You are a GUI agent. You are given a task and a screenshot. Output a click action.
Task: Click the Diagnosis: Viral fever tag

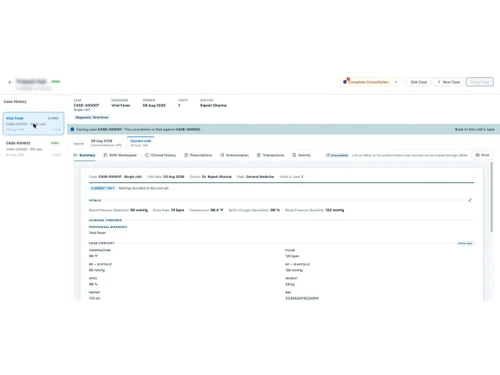(92, 117)
